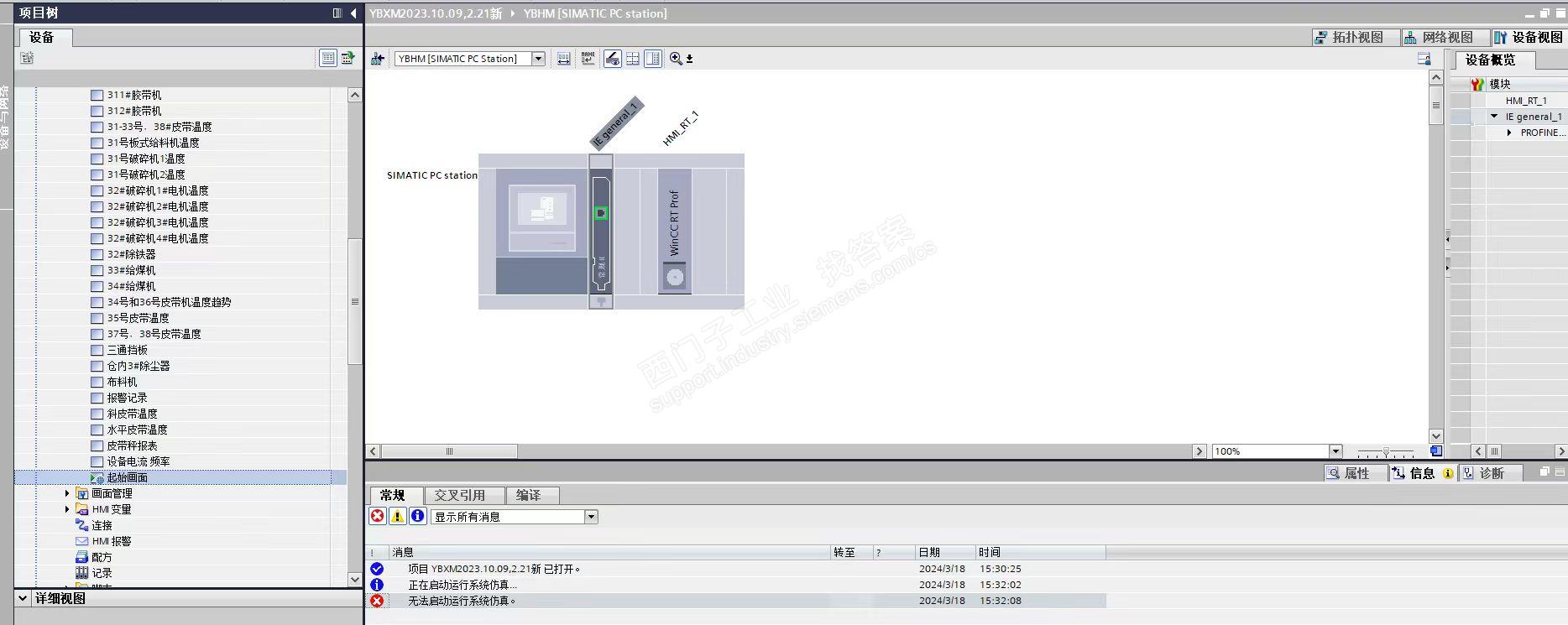Click the green Ethernet port on IE general_1
Image resolution: width=1568 pixels, height=625 pixels.
(601, 213)
